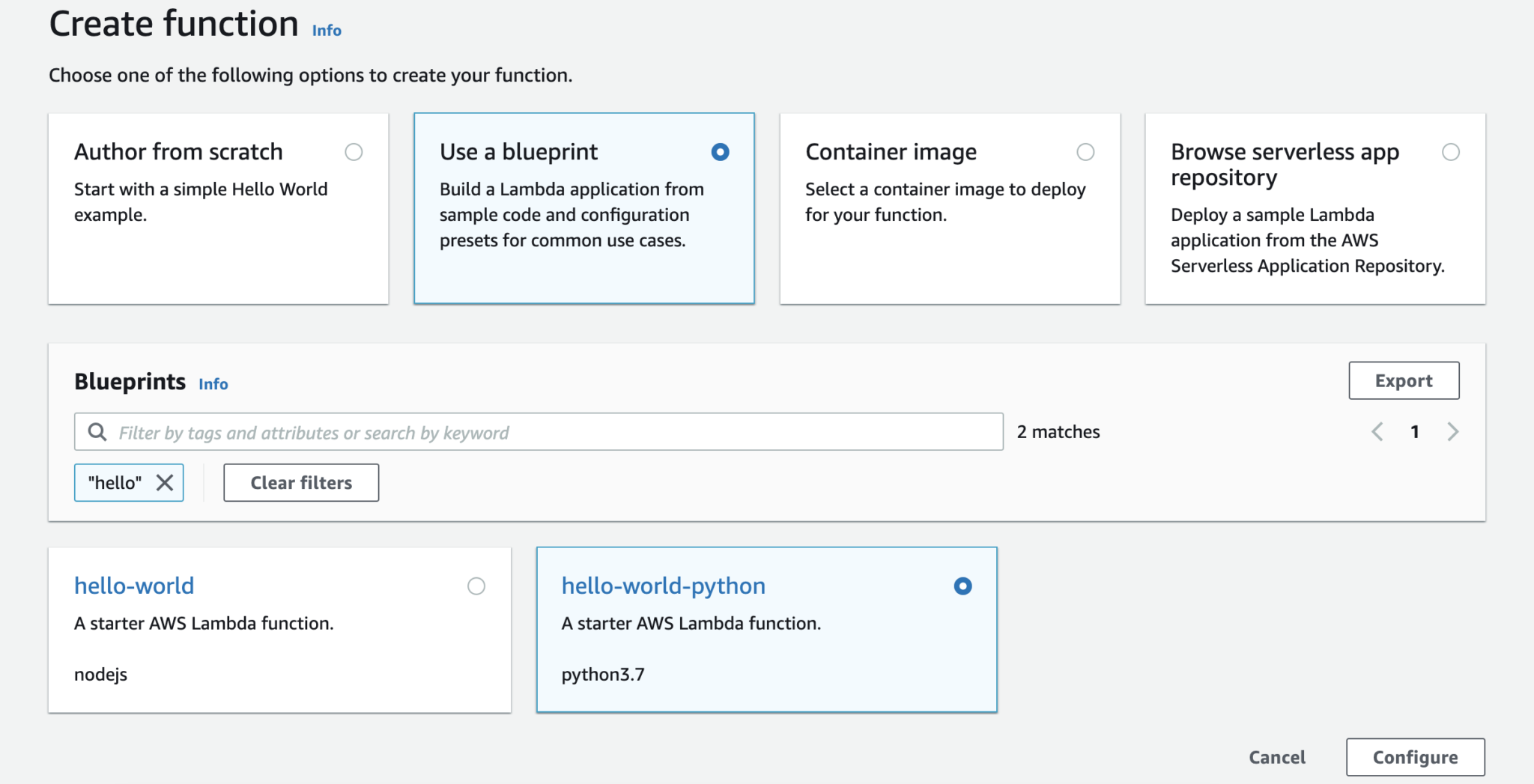Click the hello-world-python blueprint title link
Image resolution: width=1534 pixels, height=784 pixels.
(664, 586)
